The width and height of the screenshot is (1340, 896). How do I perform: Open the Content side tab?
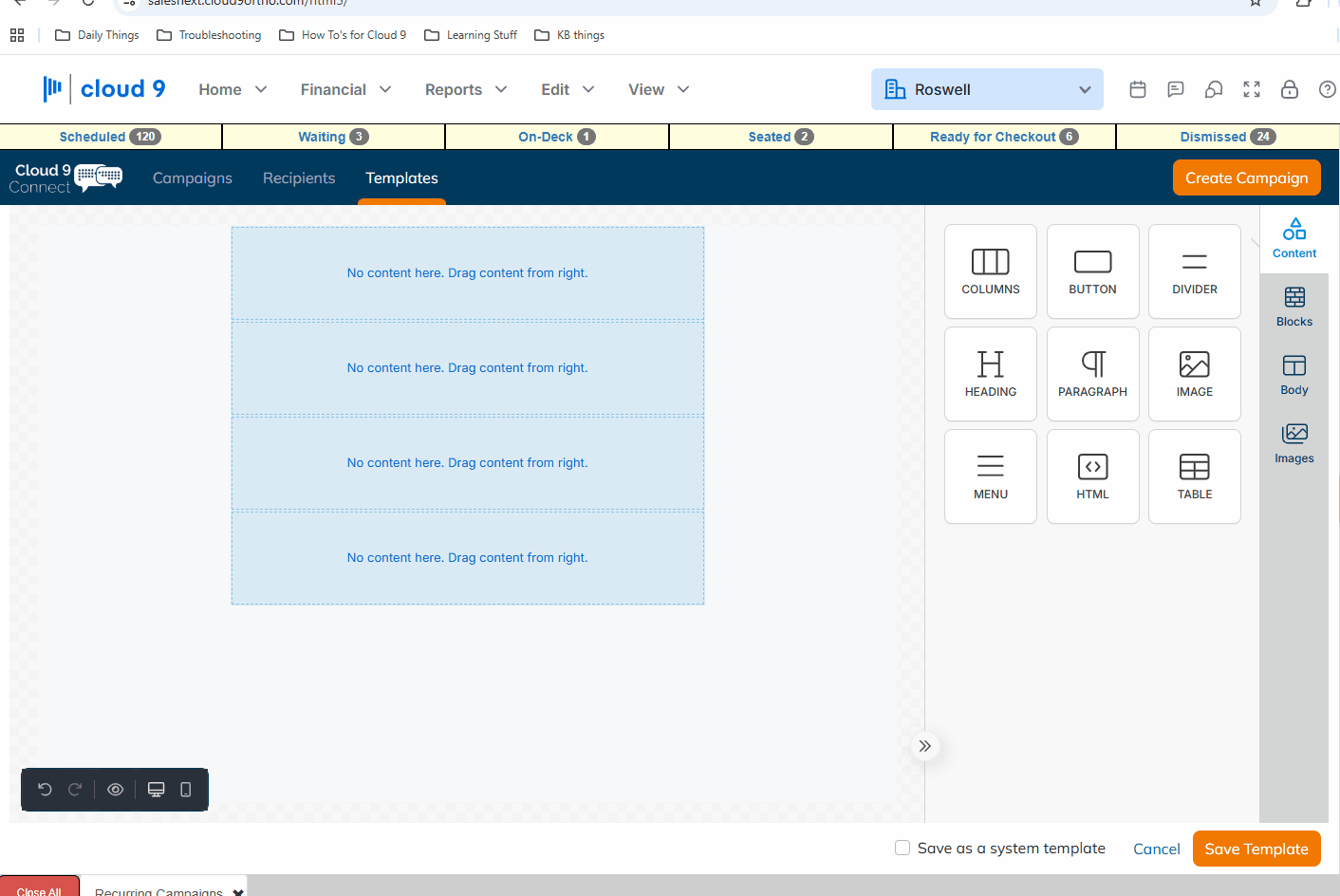click(x=1294, y=238)
